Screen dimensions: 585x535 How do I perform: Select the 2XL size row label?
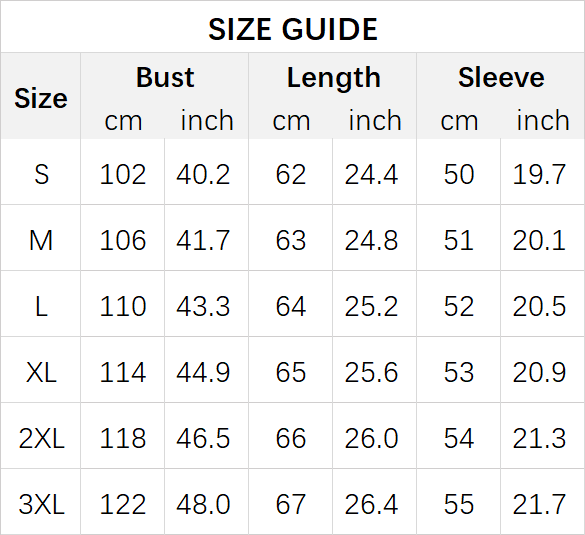pos(41,438)
